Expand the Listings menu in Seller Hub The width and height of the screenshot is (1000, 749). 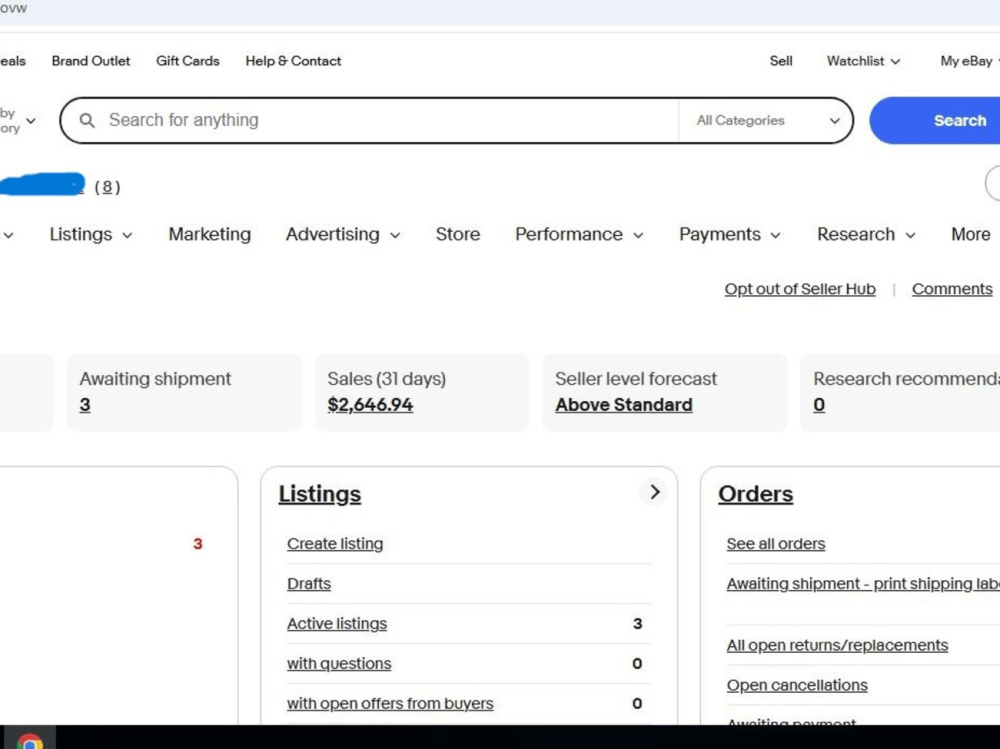pyautogui.click(x=91, y=234)
